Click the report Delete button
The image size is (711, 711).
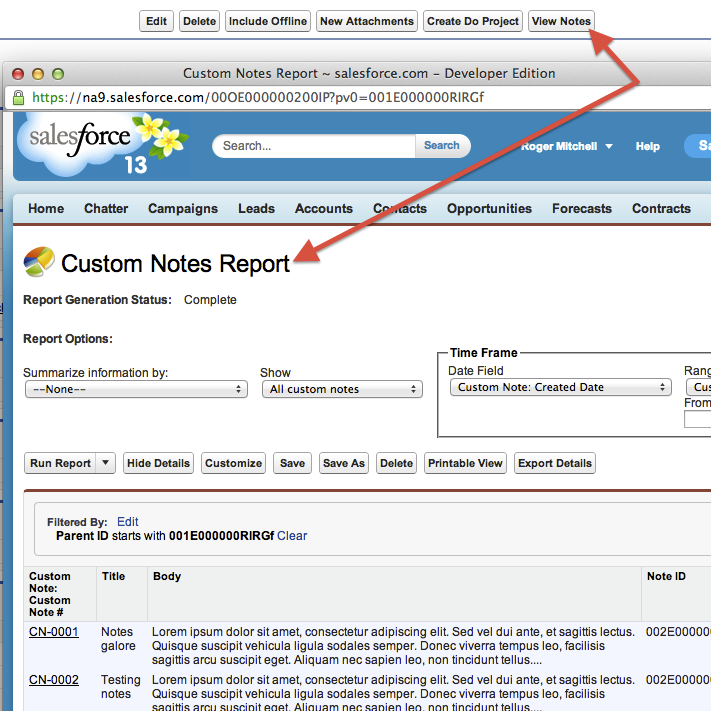pos(396,463)
